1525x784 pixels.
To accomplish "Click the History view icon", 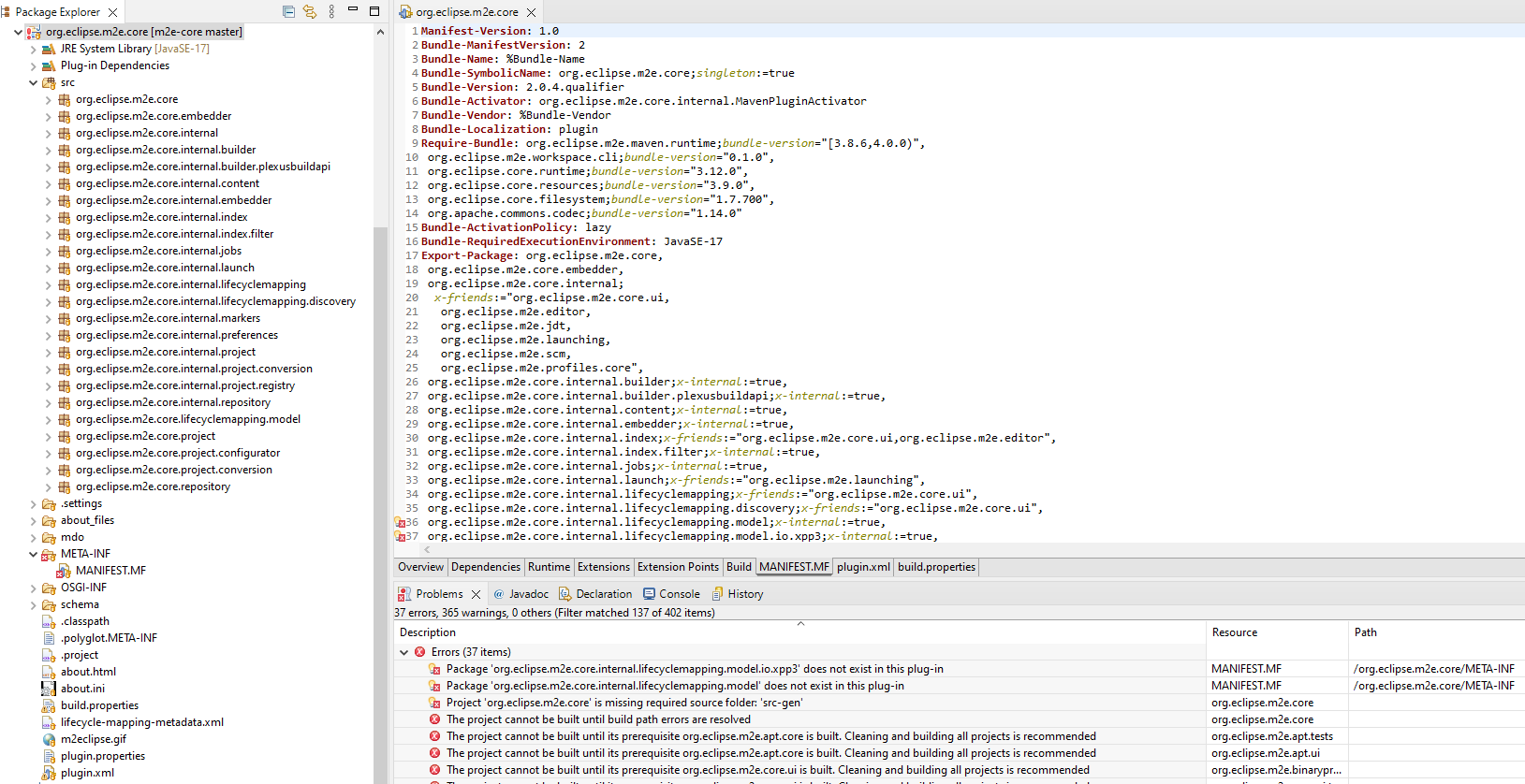I will (x=718, y=594).
